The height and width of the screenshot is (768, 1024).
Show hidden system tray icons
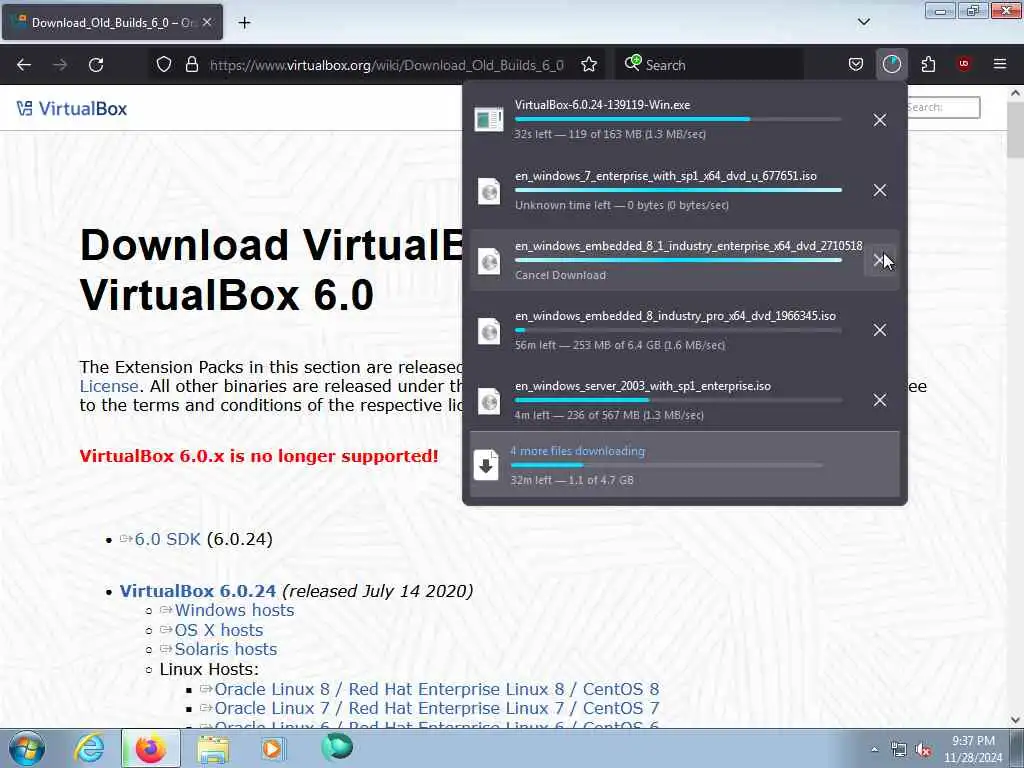pyautogui.click(x=874, y=750)
